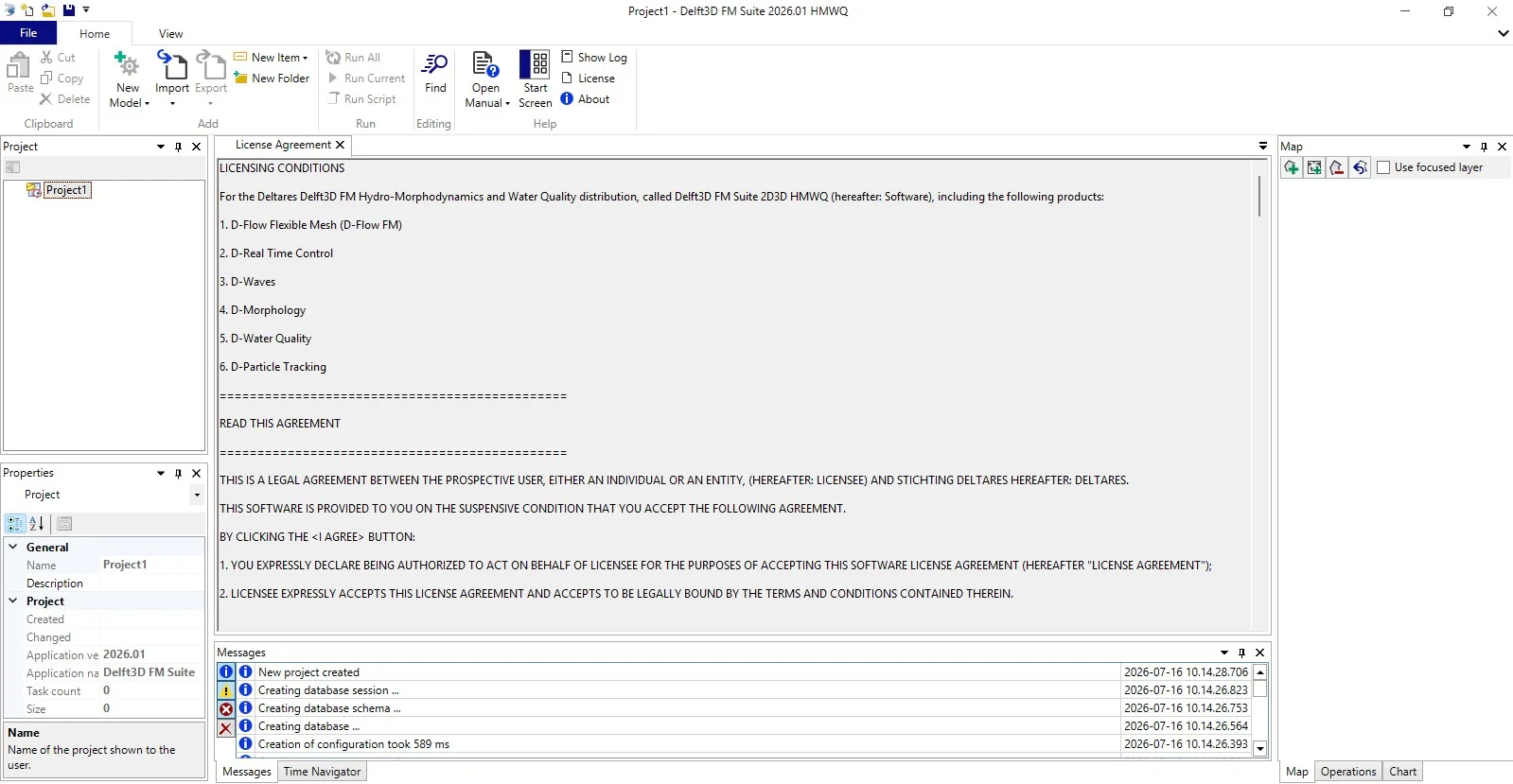Select the Map bottom tab
This screenshot has width=1513, height=784.
point(1297,772)
